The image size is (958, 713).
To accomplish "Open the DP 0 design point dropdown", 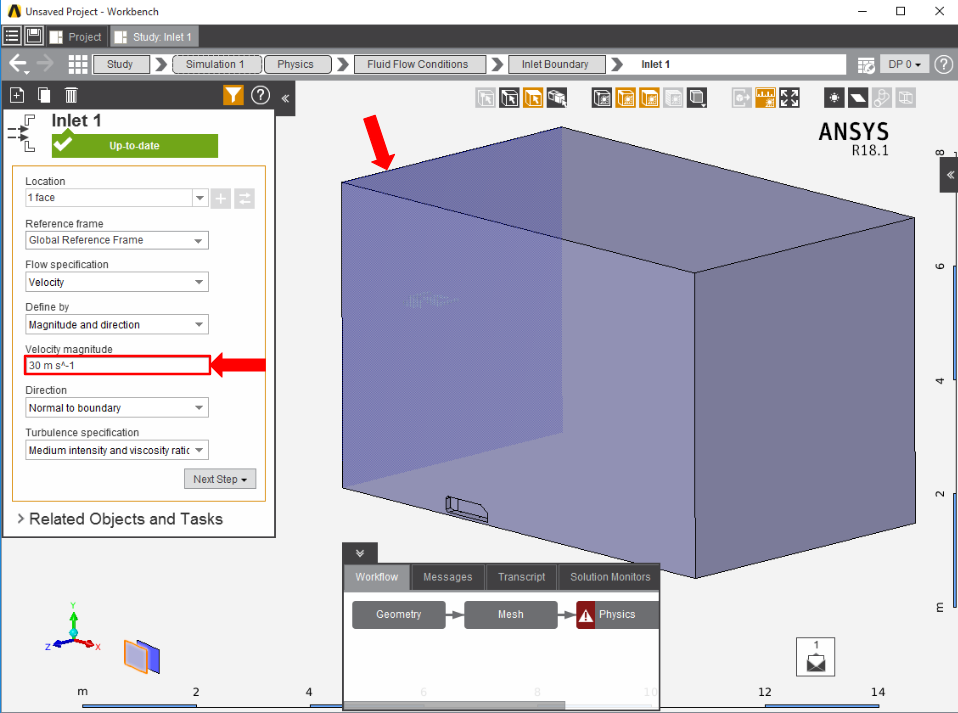I will pos(904,64).
